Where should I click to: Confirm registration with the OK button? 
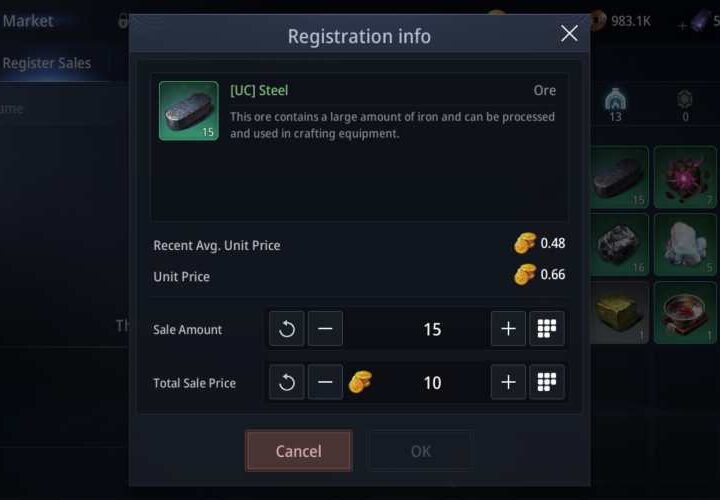coord(420,451)
